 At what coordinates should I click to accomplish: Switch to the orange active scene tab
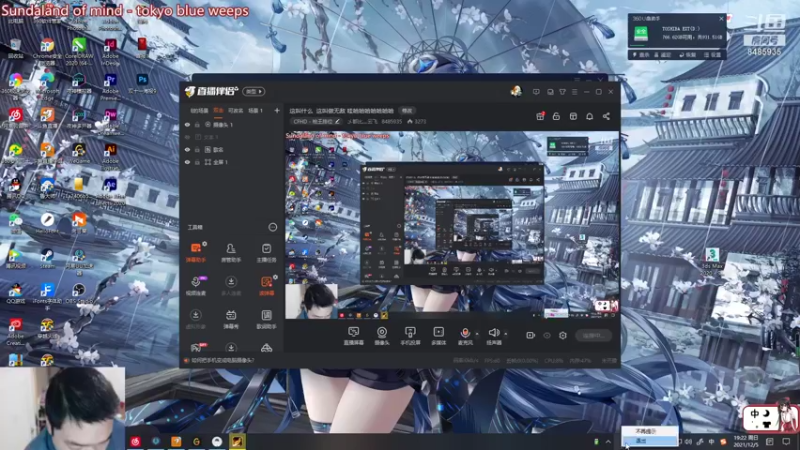pyautogui.click(x=218, y=110)
